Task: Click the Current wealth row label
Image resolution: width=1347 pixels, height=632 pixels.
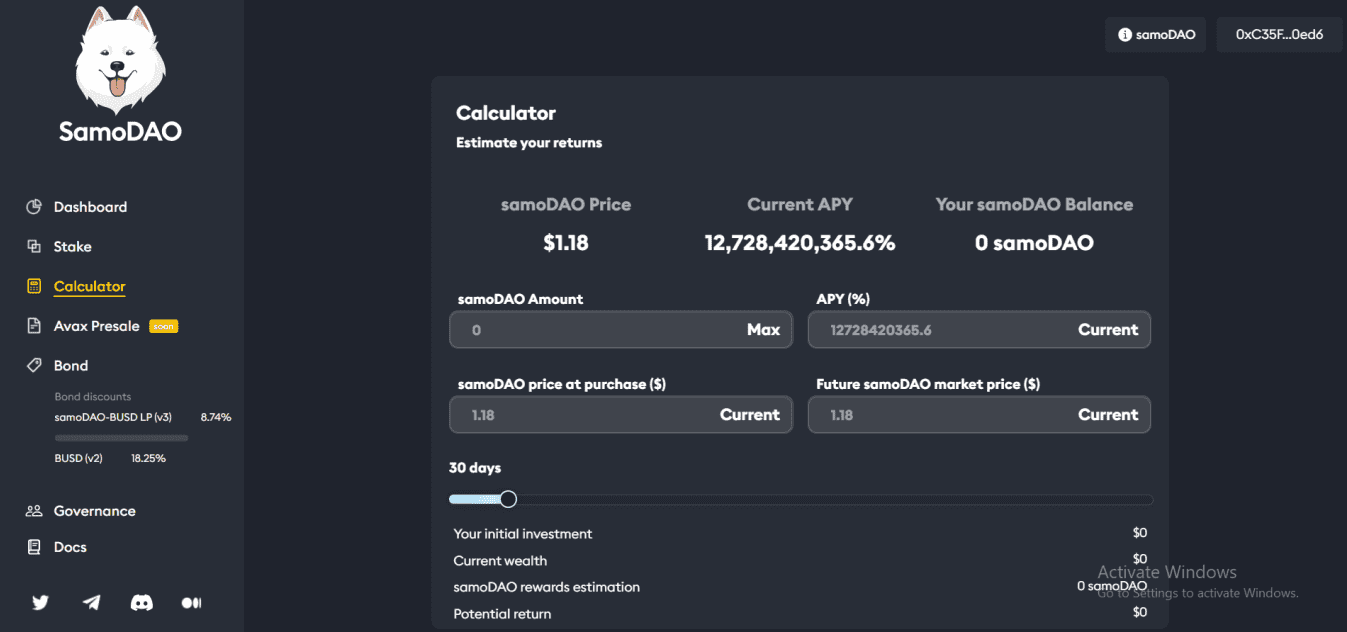Action: pos(500,561)
